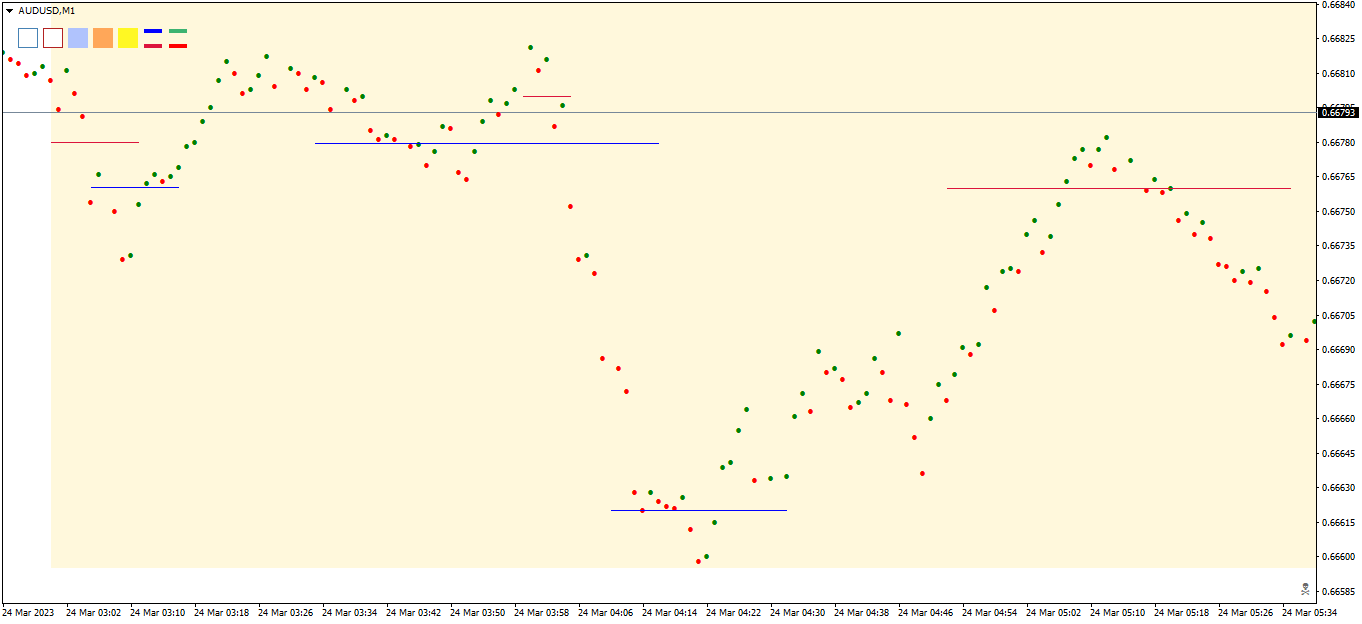The width and height of the screenshot is (1362, 624).
Task: Select the blue horizontal support line
Action: [x=699, y=510]
